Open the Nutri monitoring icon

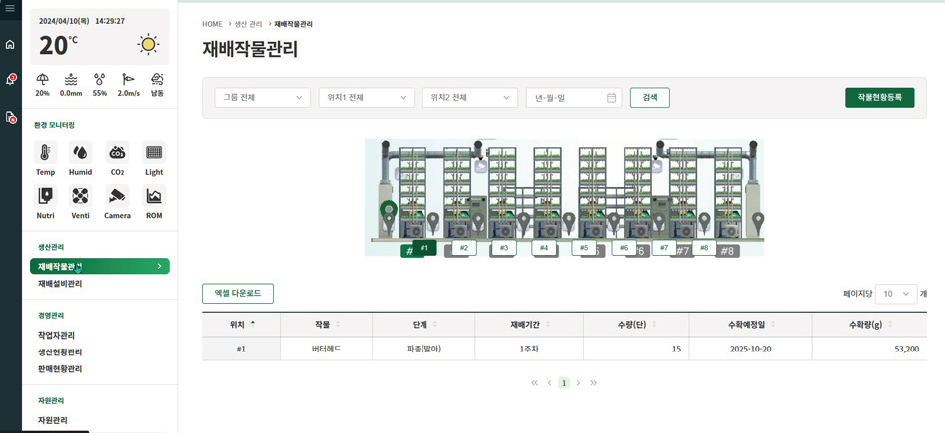(x=45, y=196)
